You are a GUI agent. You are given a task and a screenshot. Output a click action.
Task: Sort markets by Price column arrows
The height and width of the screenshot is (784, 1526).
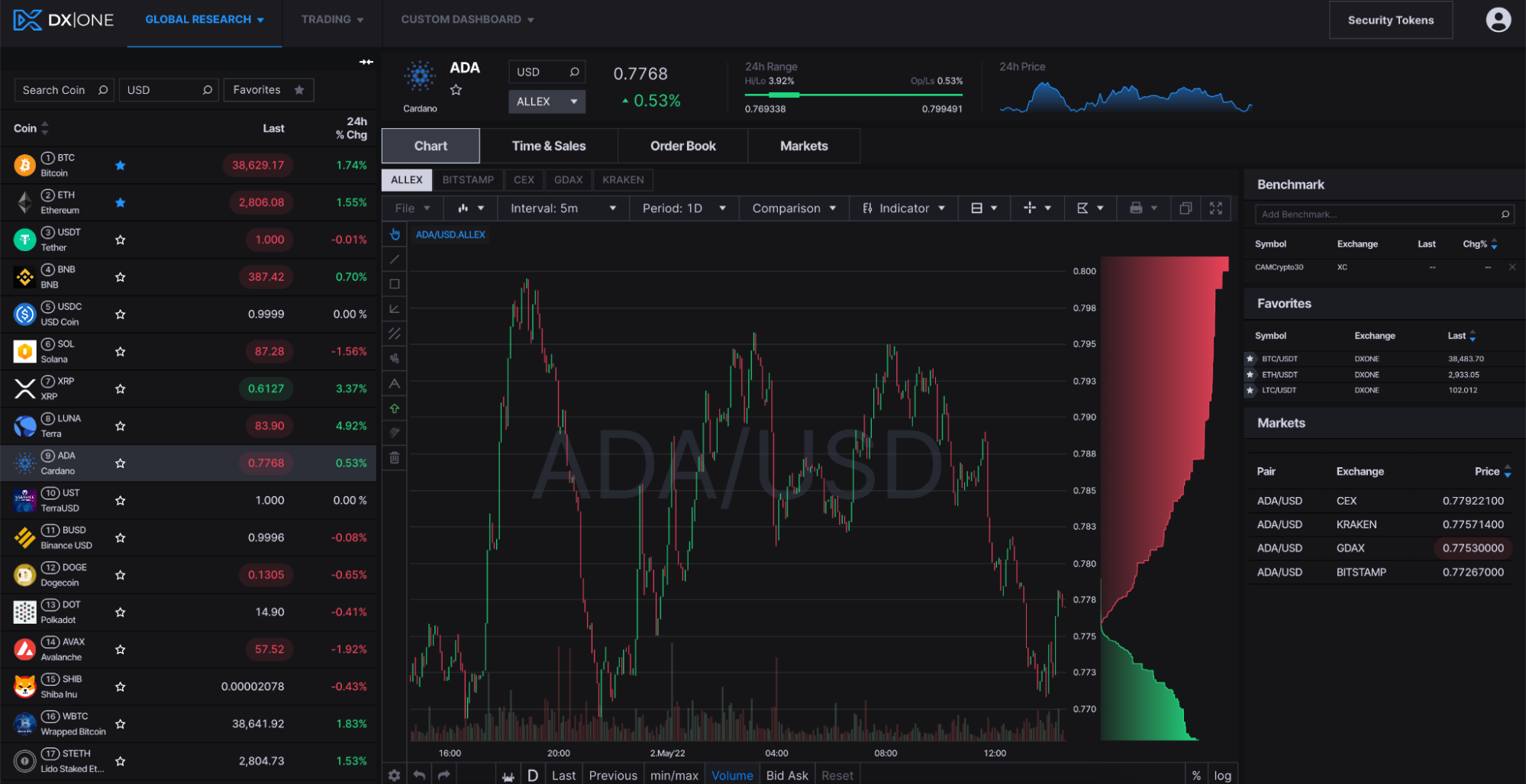1507,472
